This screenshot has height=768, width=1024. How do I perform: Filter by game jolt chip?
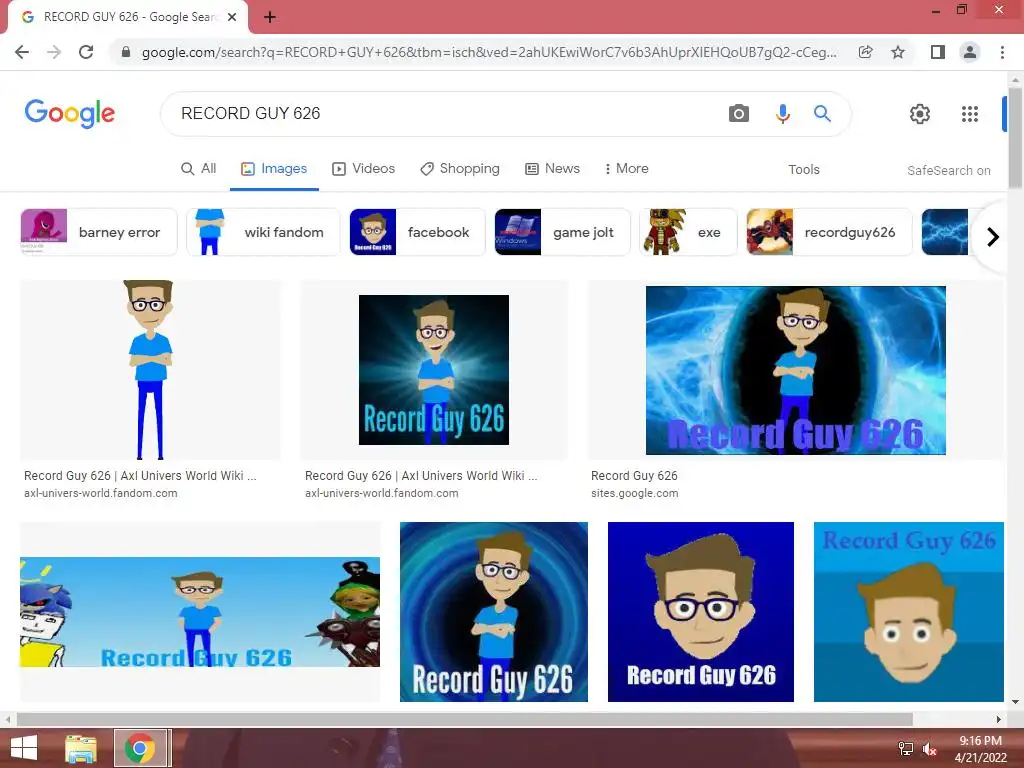pyautogui.click(x=562, y=232)
